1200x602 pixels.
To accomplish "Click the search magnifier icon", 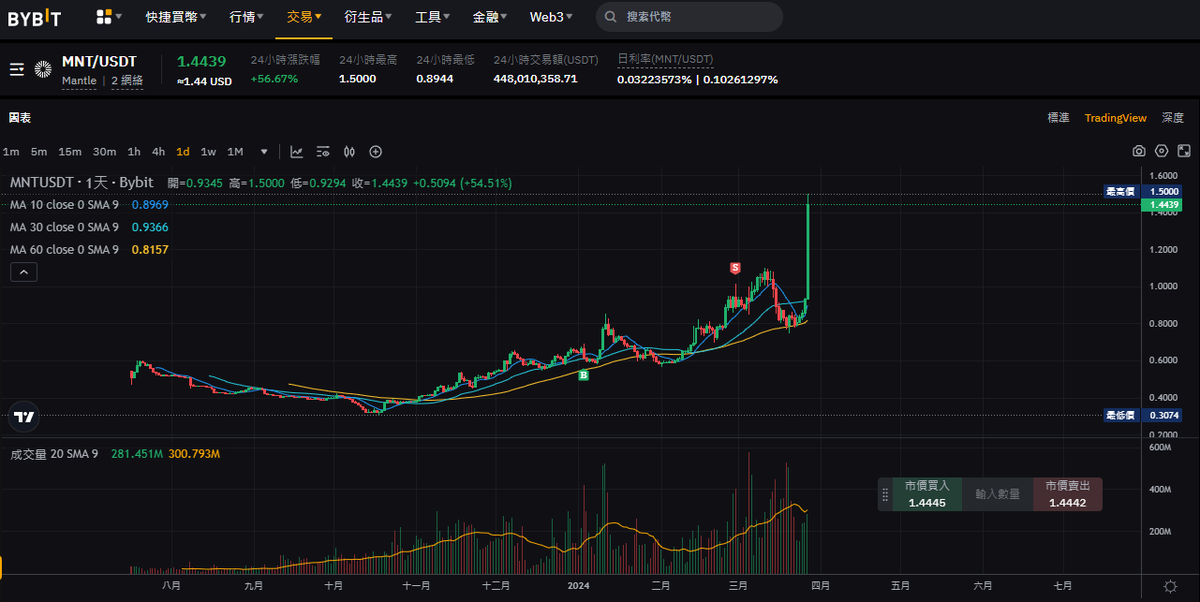I will click(611, 17).
